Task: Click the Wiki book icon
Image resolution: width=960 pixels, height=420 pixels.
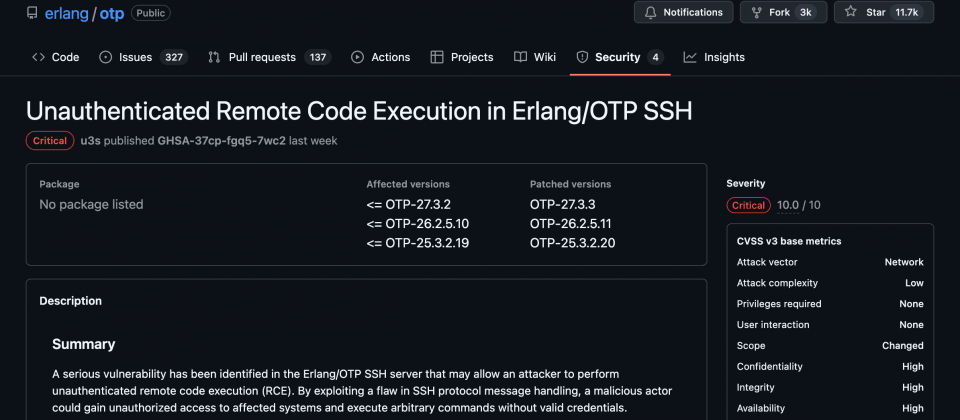Action: [x=520, y=57]
